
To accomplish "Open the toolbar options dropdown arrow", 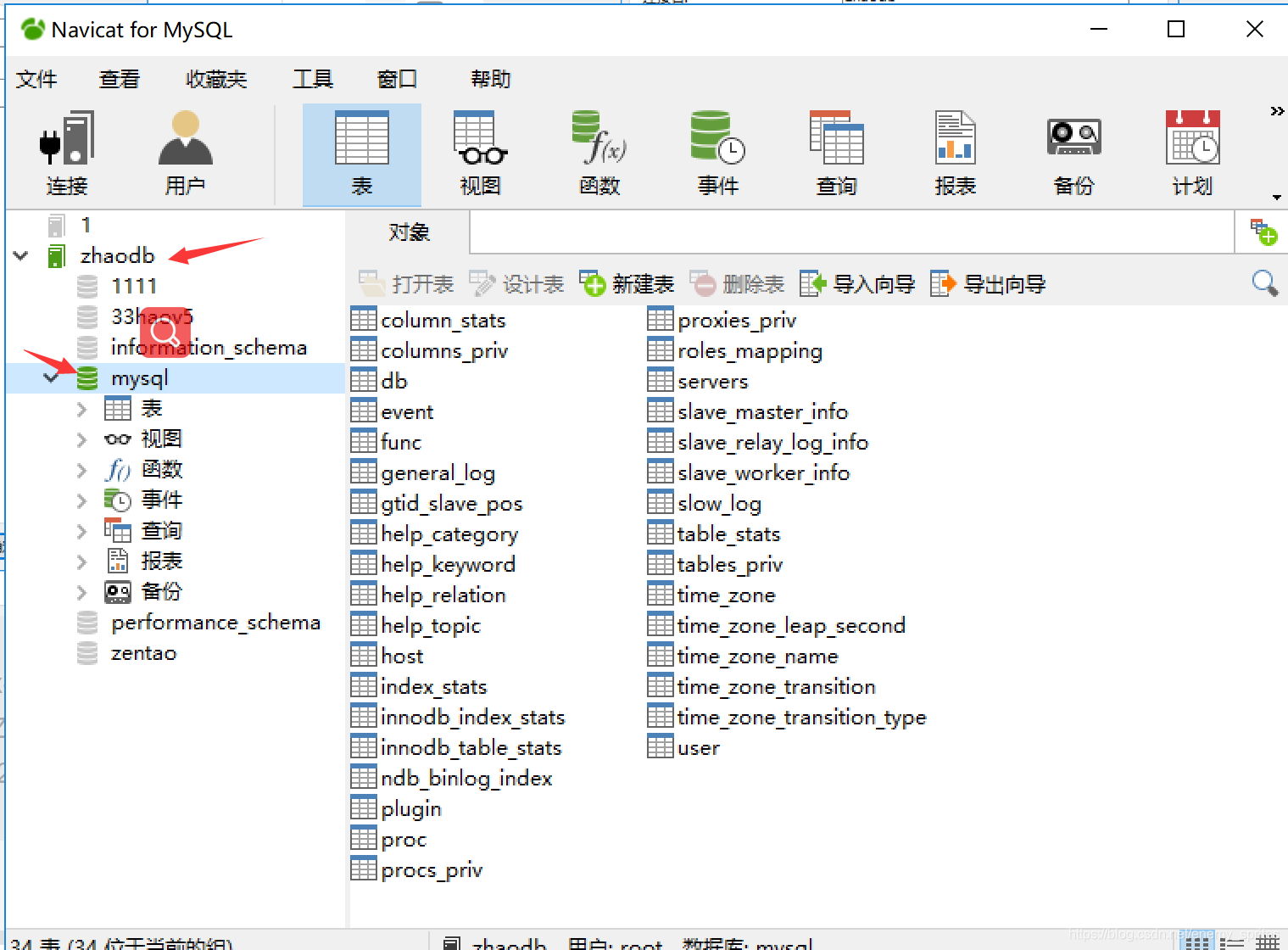I will tap(1276, 197).
